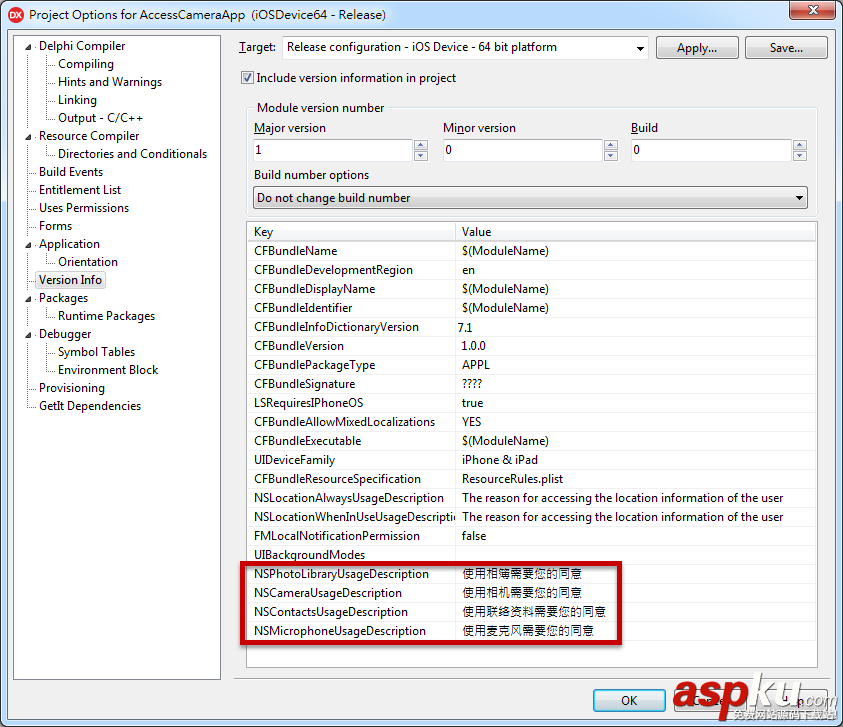Click FMLocalNotificationPermission value false
Screen dimensions: 843x727
tap(474, 536)
